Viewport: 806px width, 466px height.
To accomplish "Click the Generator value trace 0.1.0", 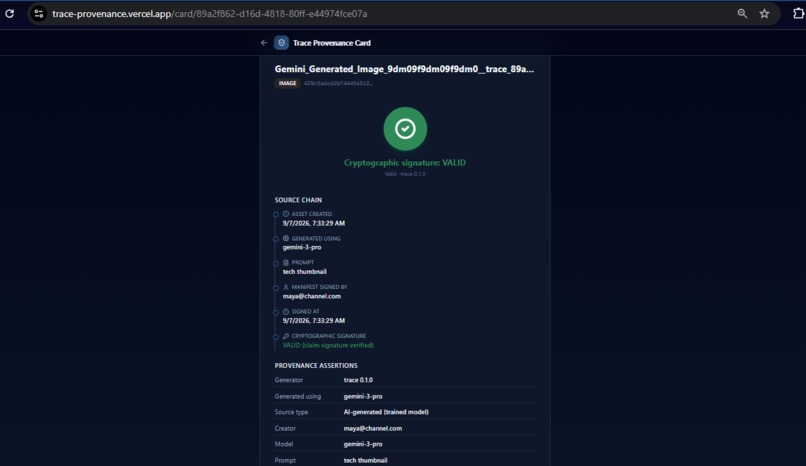I will point(358,380).
